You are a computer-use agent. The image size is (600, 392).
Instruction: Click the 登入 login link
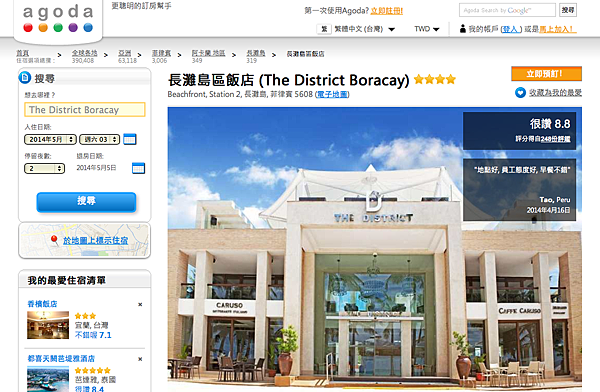pyautogui.click(x=511, y=29)
